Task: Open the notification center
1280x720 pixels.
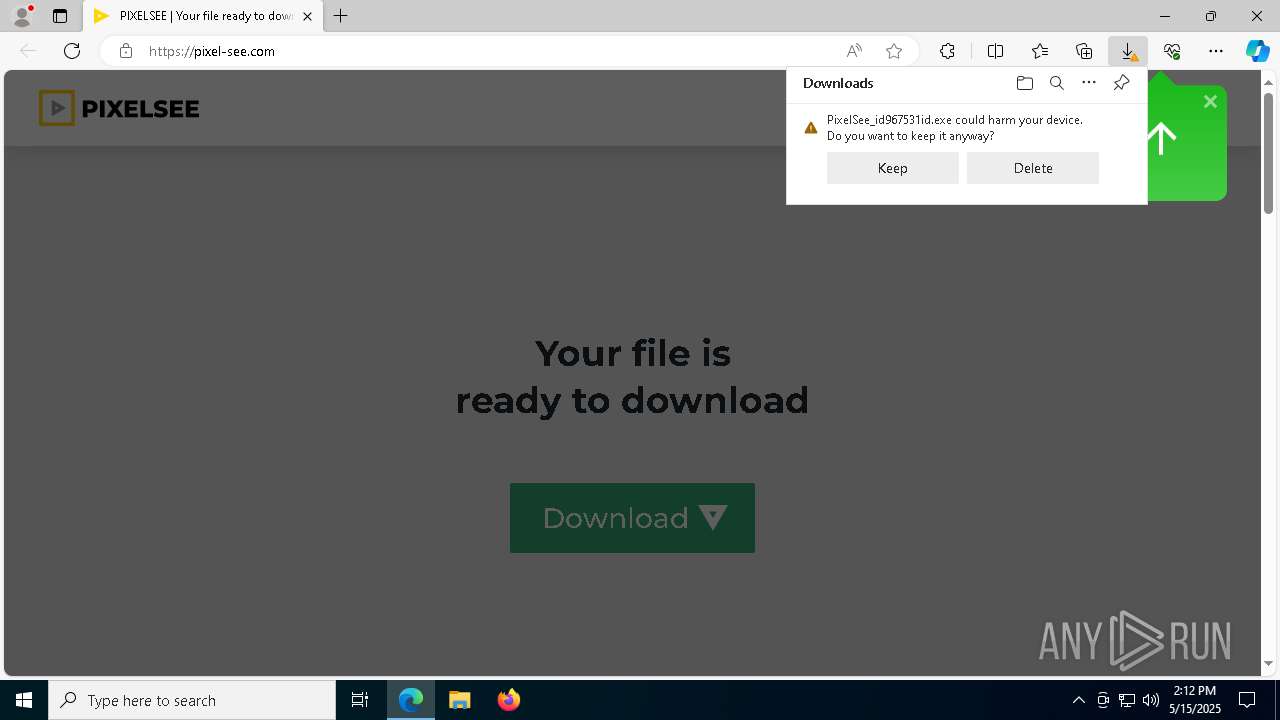Action: coord(1247,700)
